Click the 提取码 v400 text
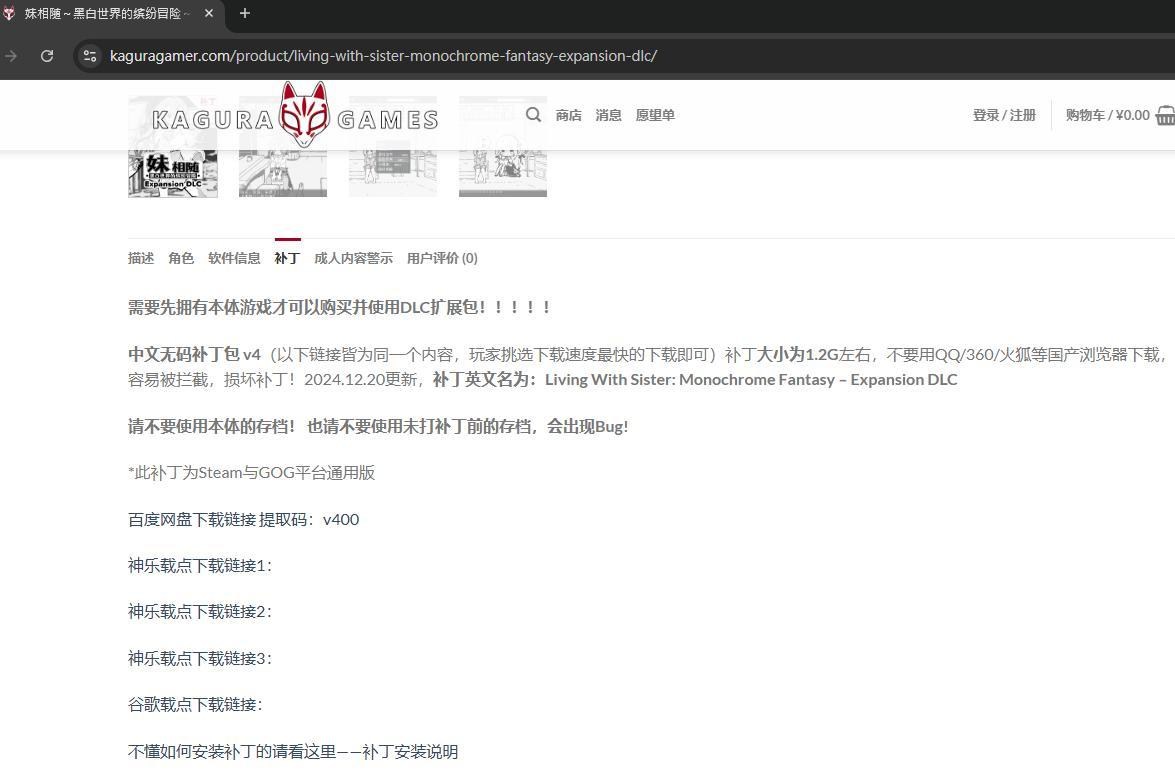This screenshot has height=782, width=1175. [x=309, y=520]
